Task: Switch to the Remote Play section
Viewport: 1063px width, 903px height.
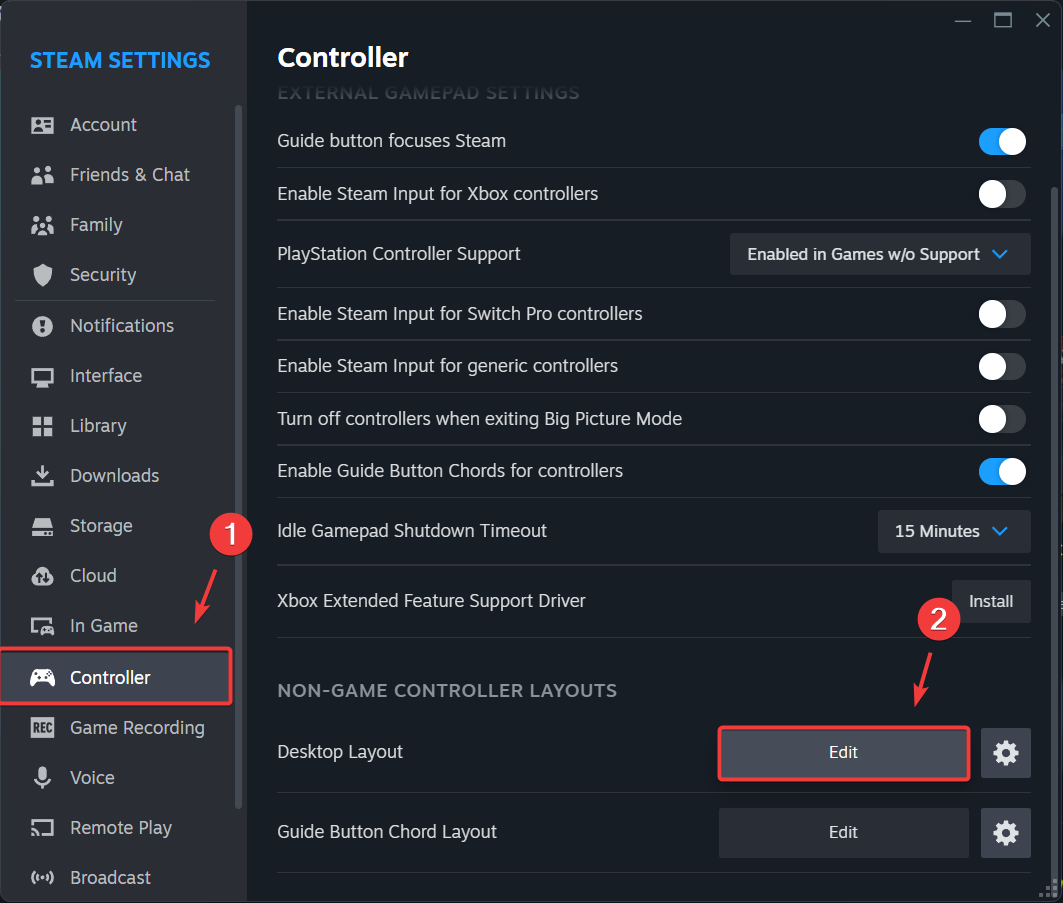Action: tap(120, 828)
